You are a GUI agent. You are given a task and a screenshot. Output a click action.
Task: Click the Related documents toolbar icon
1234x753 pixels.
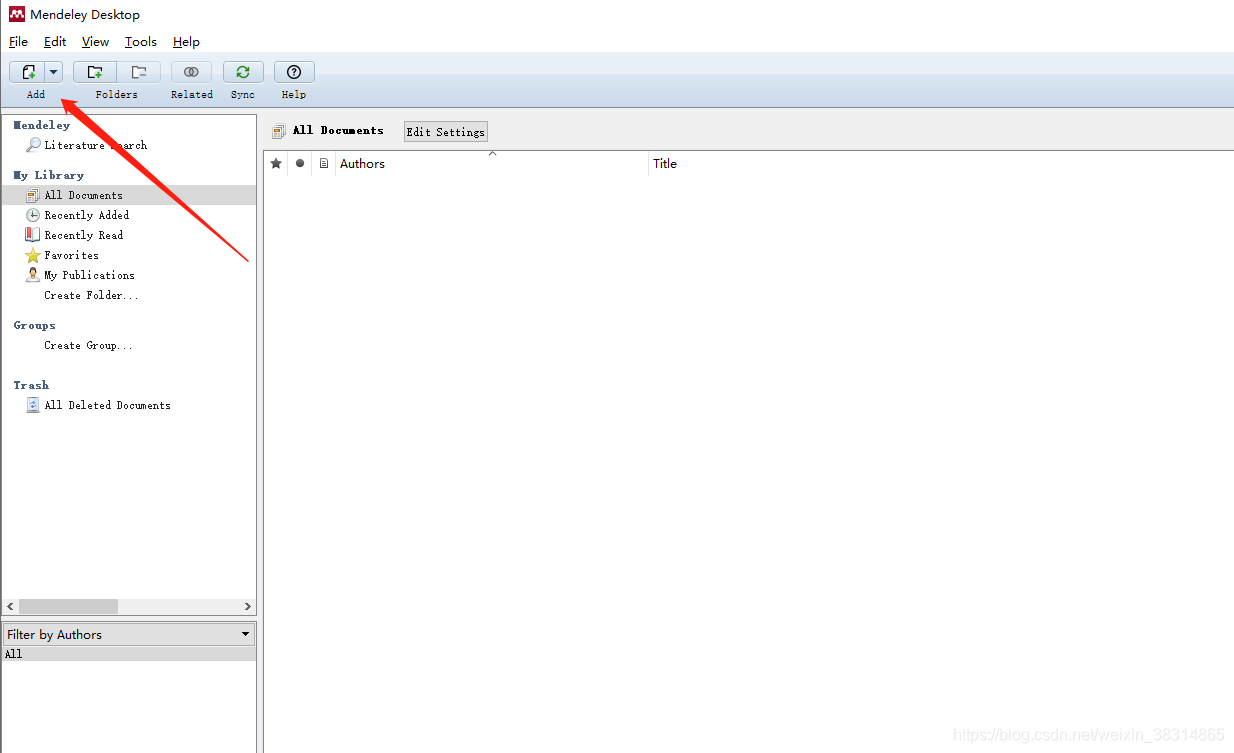191,72
